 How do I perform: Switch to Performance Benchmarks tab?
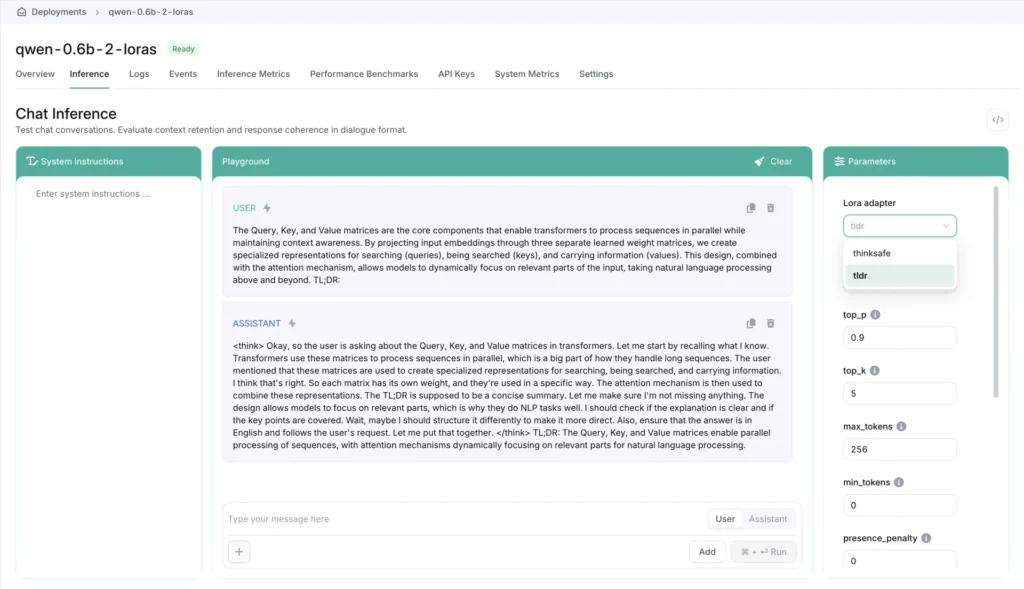364,74
